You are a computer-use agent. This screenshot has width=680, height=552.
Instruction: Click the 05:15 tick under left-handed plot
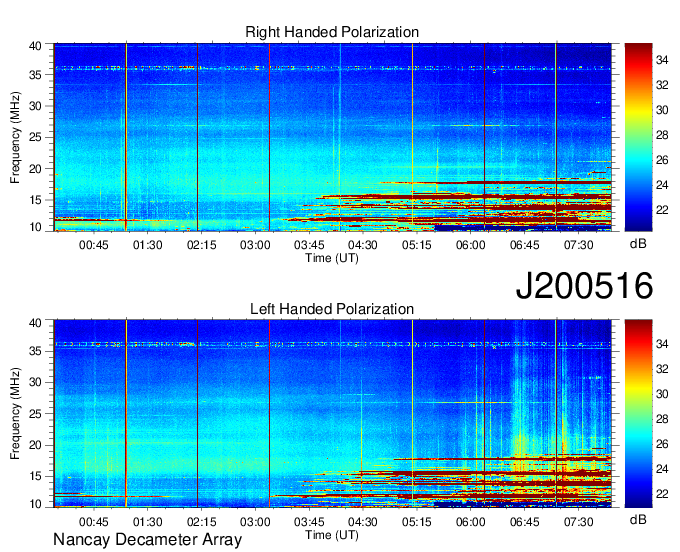coord(417,522)
